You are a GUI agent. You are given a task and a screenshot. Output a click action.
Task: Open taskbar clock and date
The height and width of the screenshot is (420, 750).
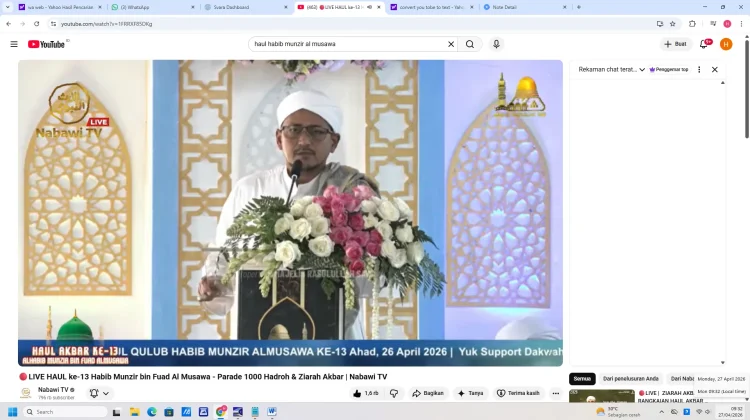pyautogui.click(x=730, y=412)
